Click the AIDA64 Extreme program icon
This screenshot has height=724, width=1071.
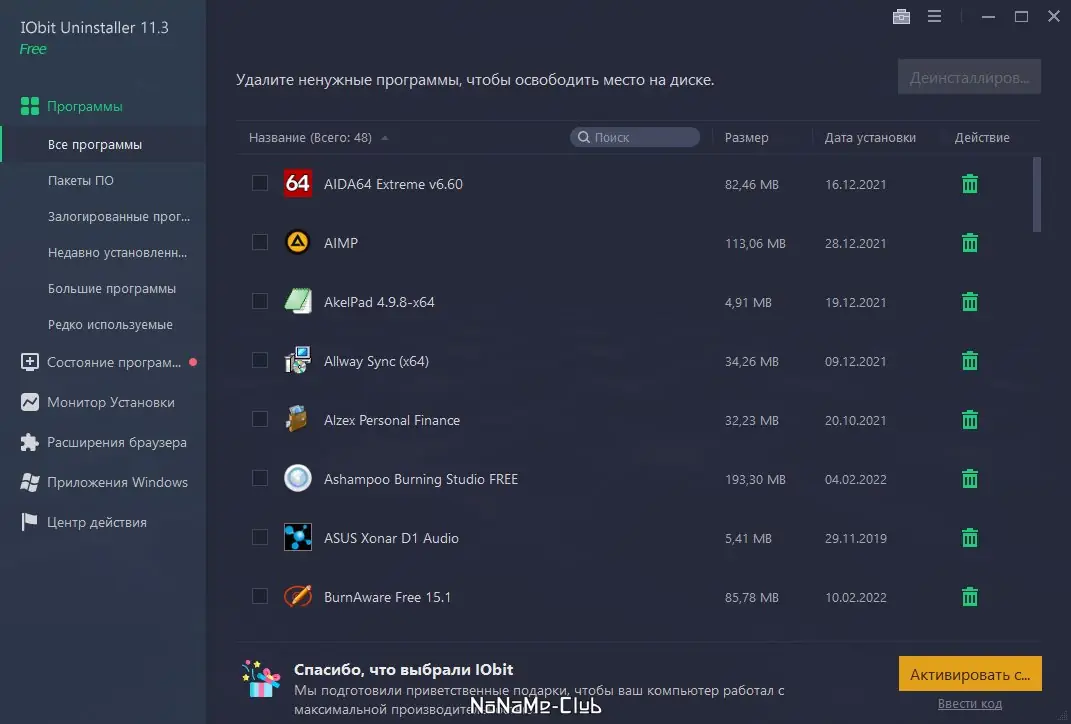pos(298,183)
